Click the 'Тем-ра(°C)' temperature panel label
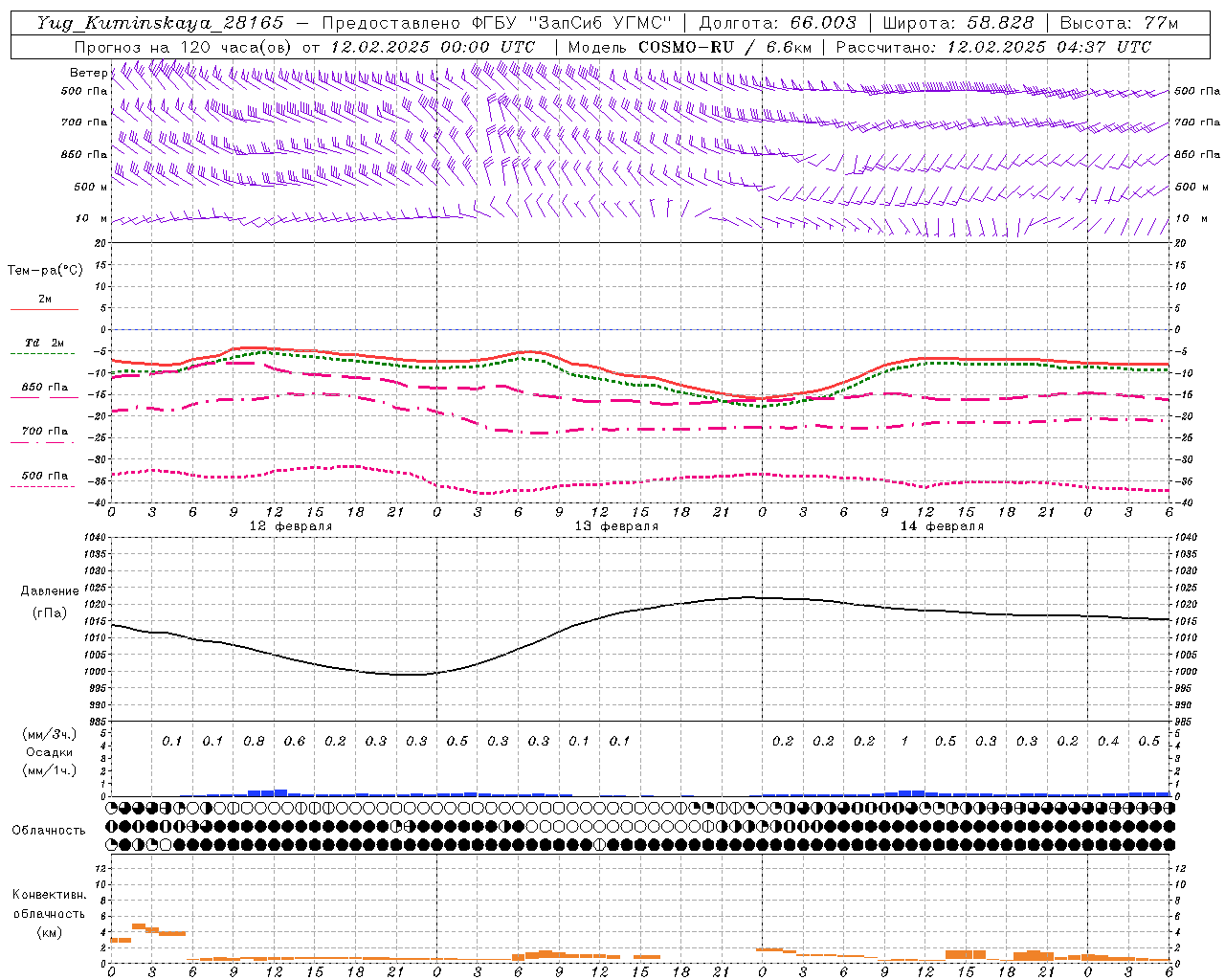Image resolution: width=1225 pixels, height=980 pixels. 45,271
